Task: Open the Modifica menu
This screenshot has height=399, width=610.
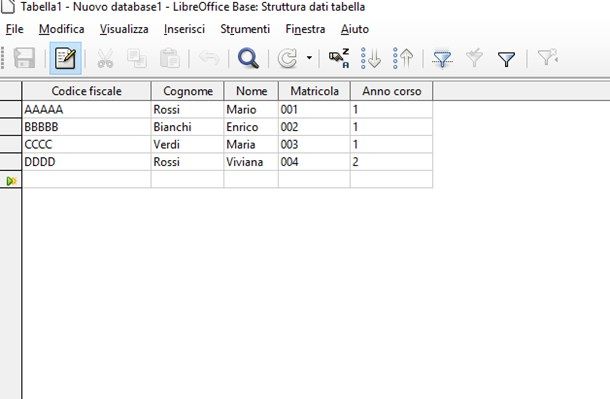Action: (61, 29)
